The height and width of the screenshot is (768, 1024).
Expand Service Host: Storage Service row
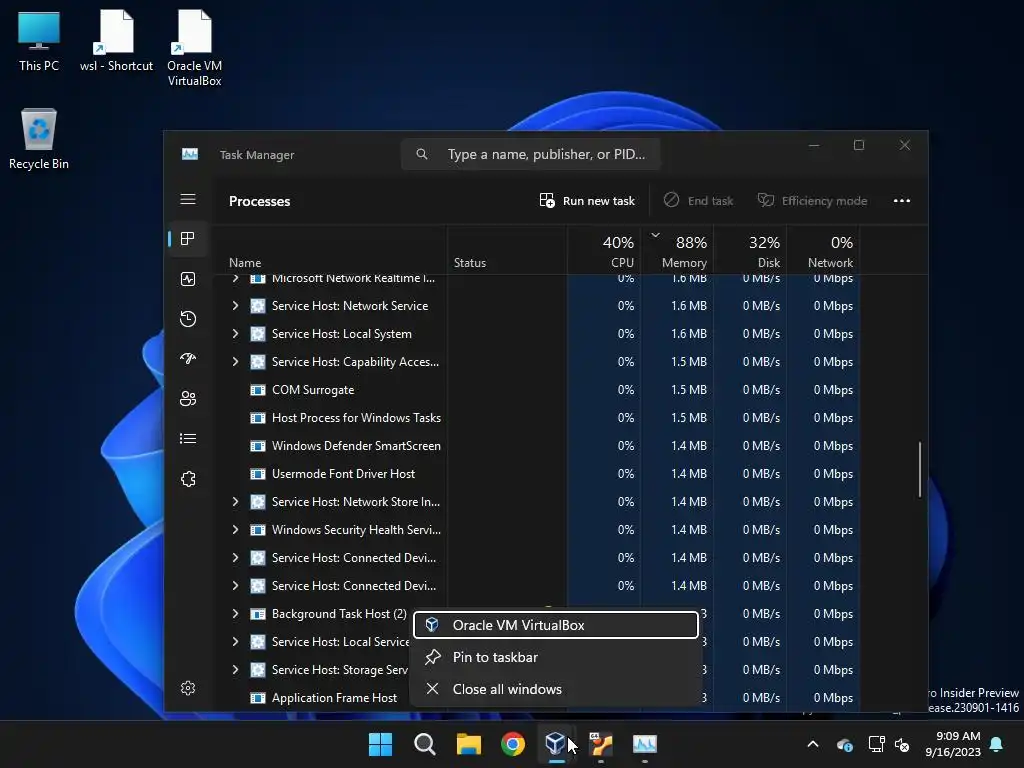pos(235,670)
